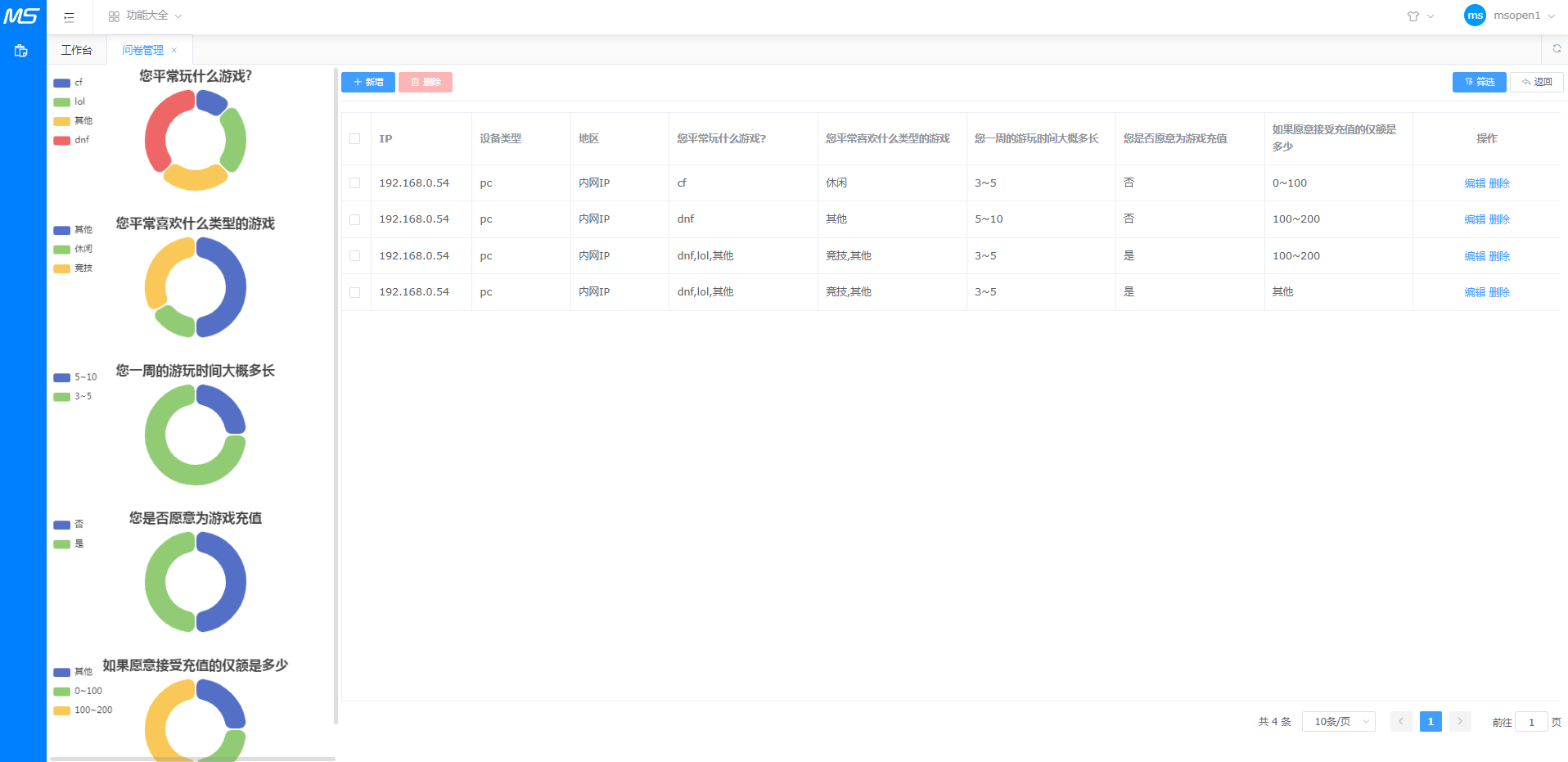Click the 筛选 filter button
Viewport: 1568px width, 762px height.
pyautogui.click(x=1479, y=82)
